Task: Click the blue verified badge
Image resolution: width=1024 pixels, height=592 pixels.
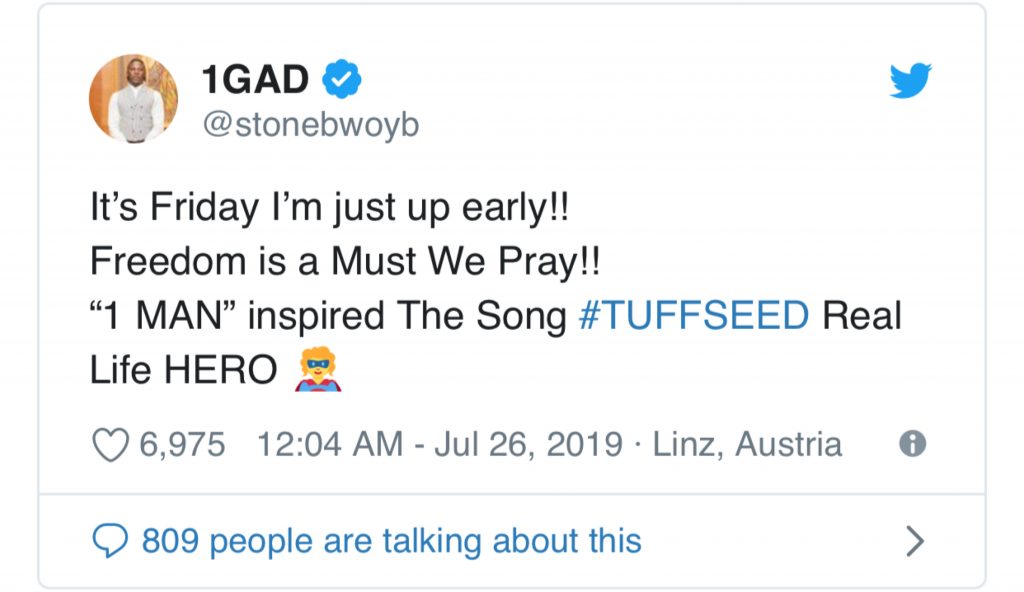Action: [x=342, y=78]
